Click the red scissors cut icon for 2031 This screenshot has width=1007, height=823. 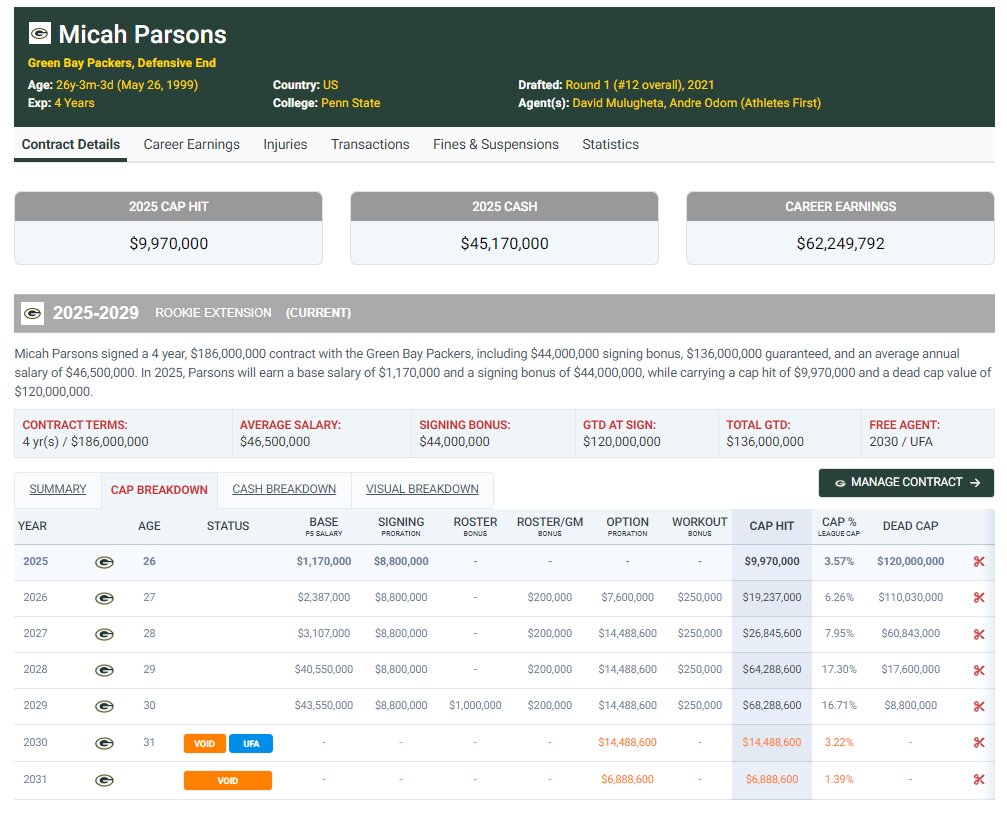click(x=979, y=779)
